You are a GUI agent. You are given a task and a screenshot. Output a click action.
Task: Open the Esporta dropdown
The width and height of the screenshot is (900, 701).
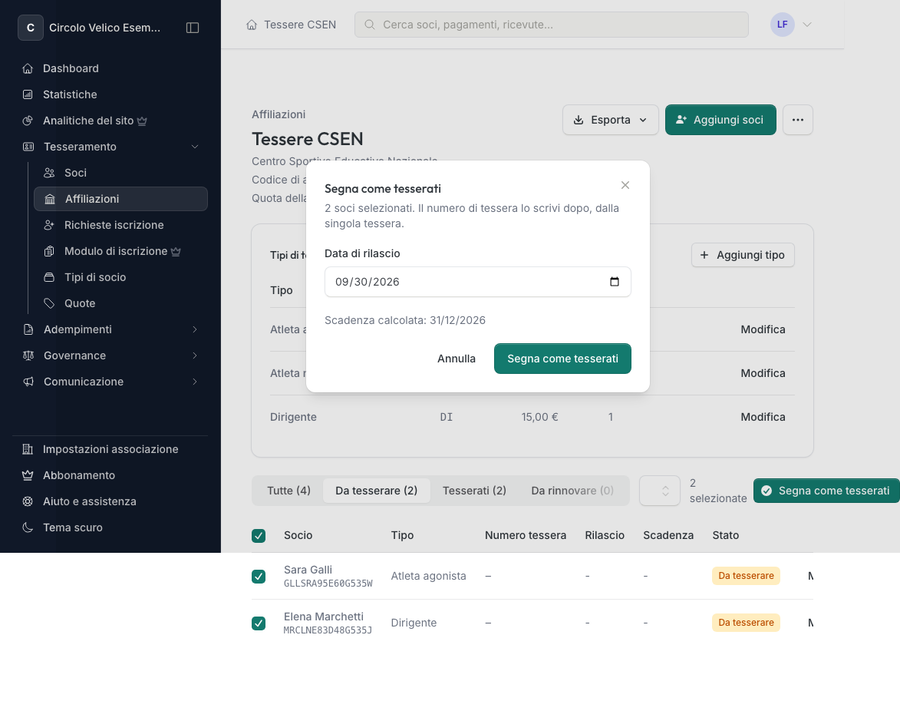pyautogui.click(x=610, y=120)
